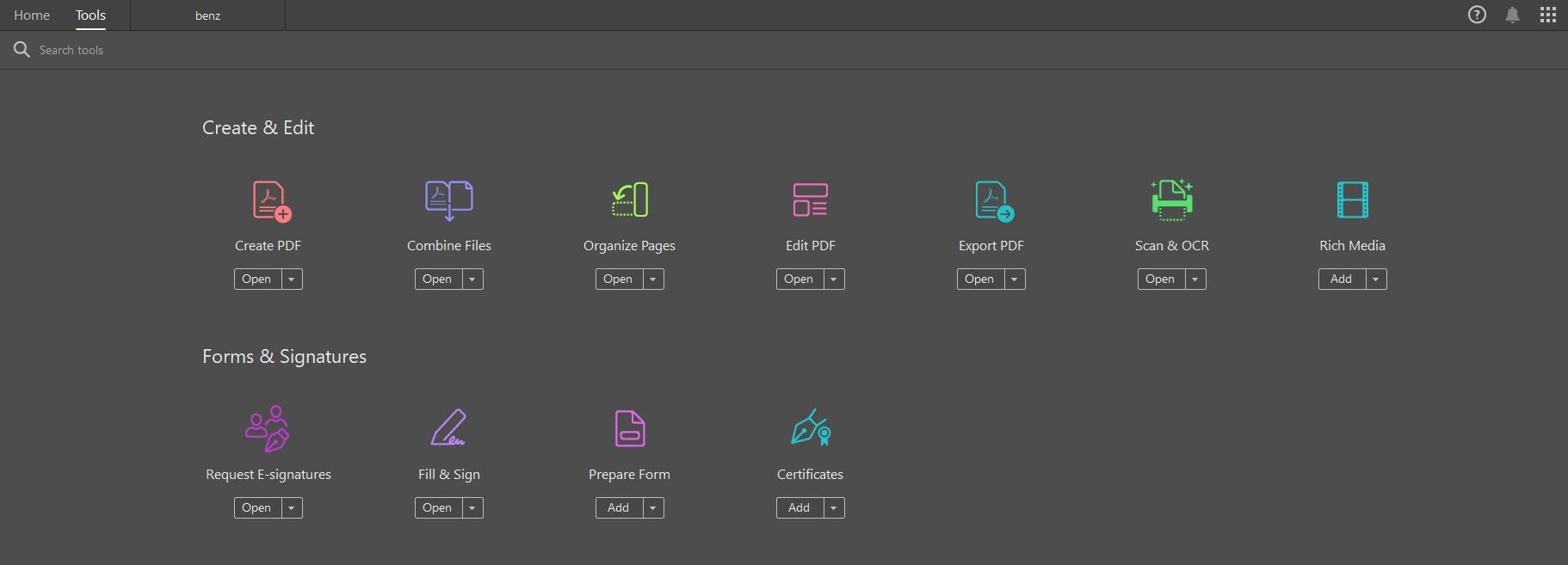Select the Edit PDF tool icon
The width and height of the screenshot is (1568, 565).
pyautogui.click(x=811, y=200)
